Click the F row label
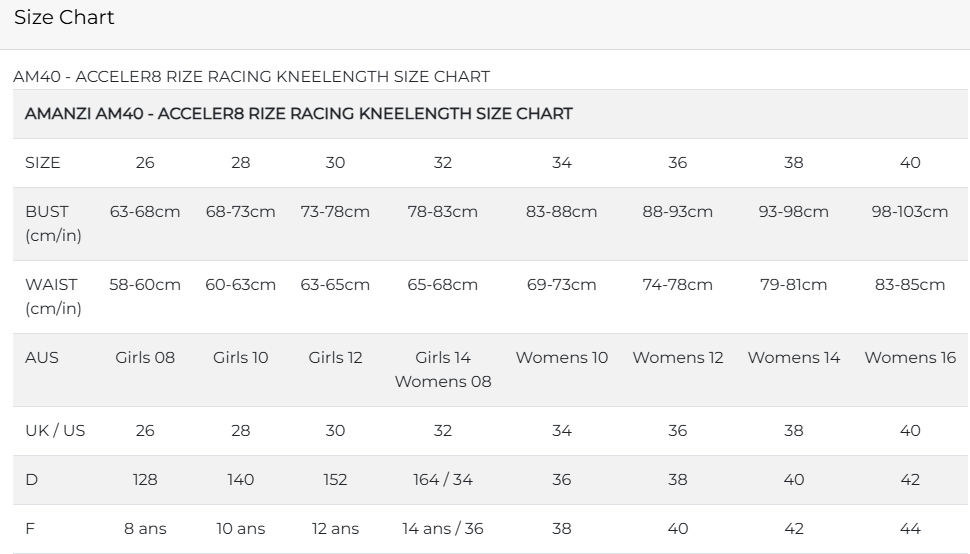This screenshot has height=554, width=970. coord(30,528)
